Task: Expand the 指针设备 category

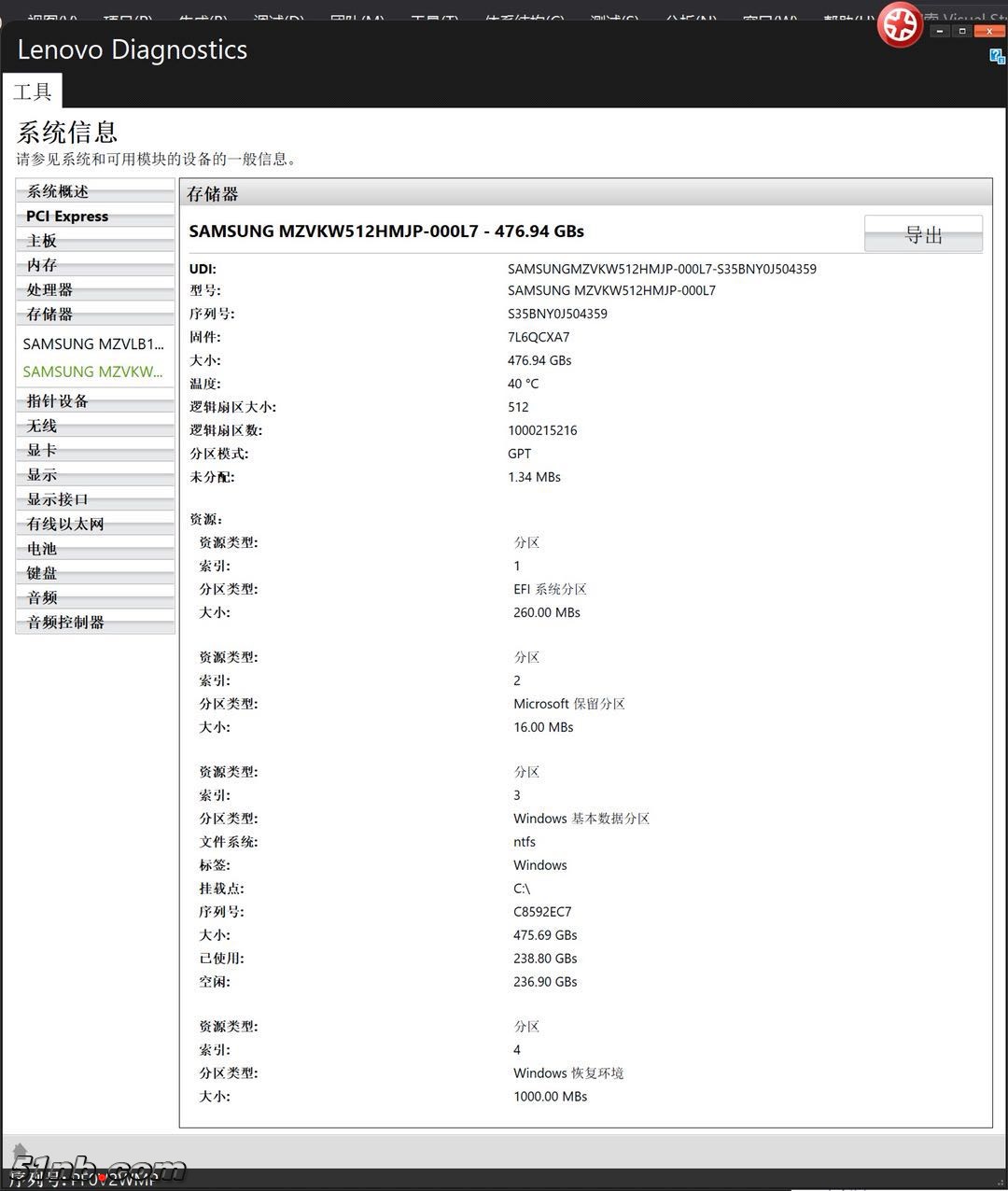Action: pyautogui.click(x=94, y=401)
